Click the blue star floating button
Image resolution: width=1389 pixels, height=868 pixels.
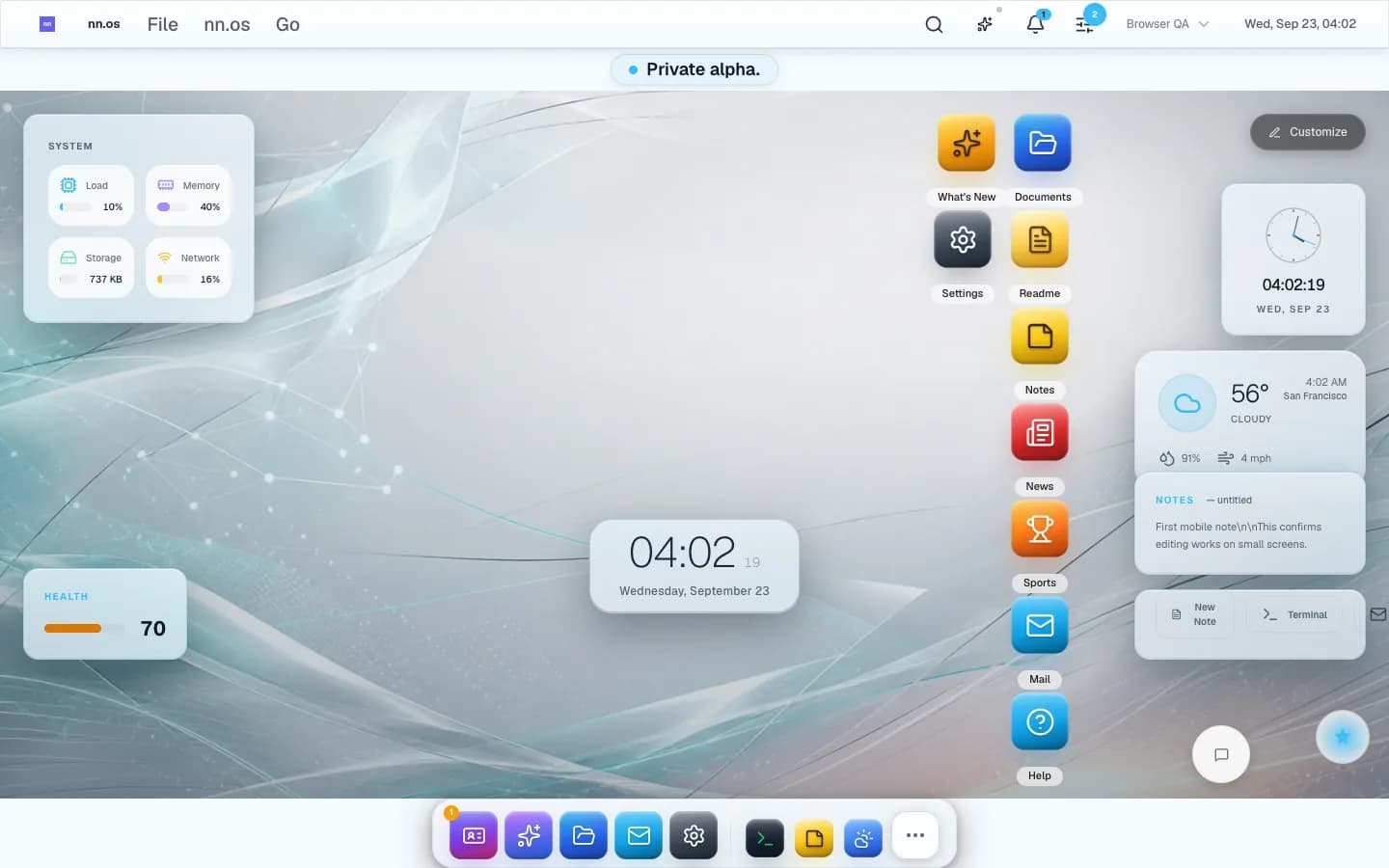(x=1342, y=737)
